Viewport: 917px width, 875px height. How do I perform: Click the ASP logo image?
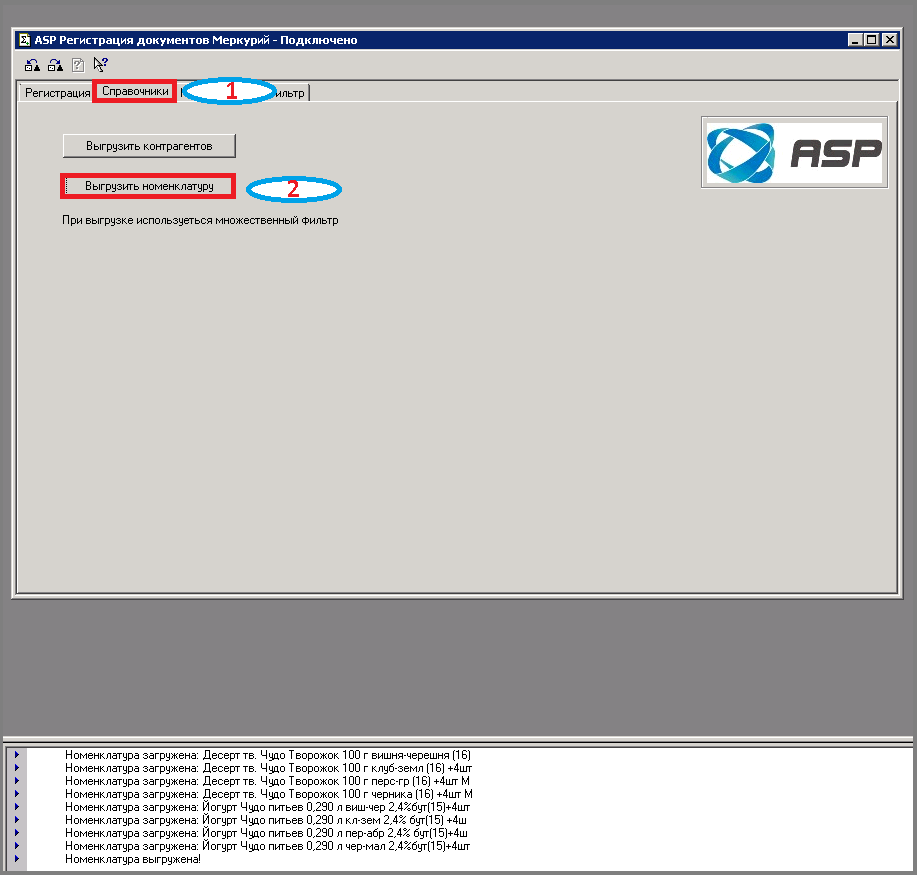click(x=794, y=152)
